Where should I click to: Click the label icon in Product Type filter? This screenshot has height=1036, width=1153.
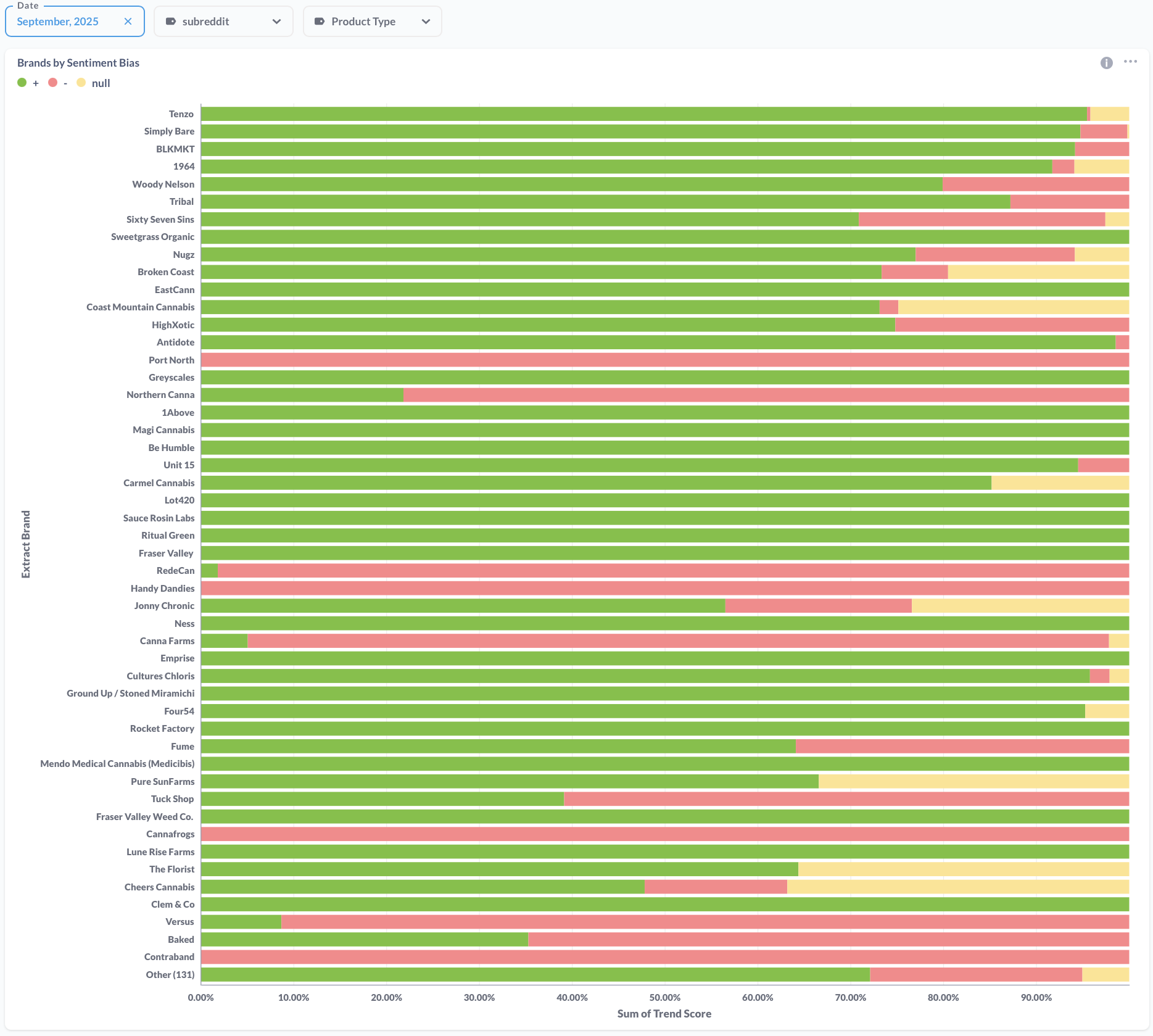click(x=320, y=22)
